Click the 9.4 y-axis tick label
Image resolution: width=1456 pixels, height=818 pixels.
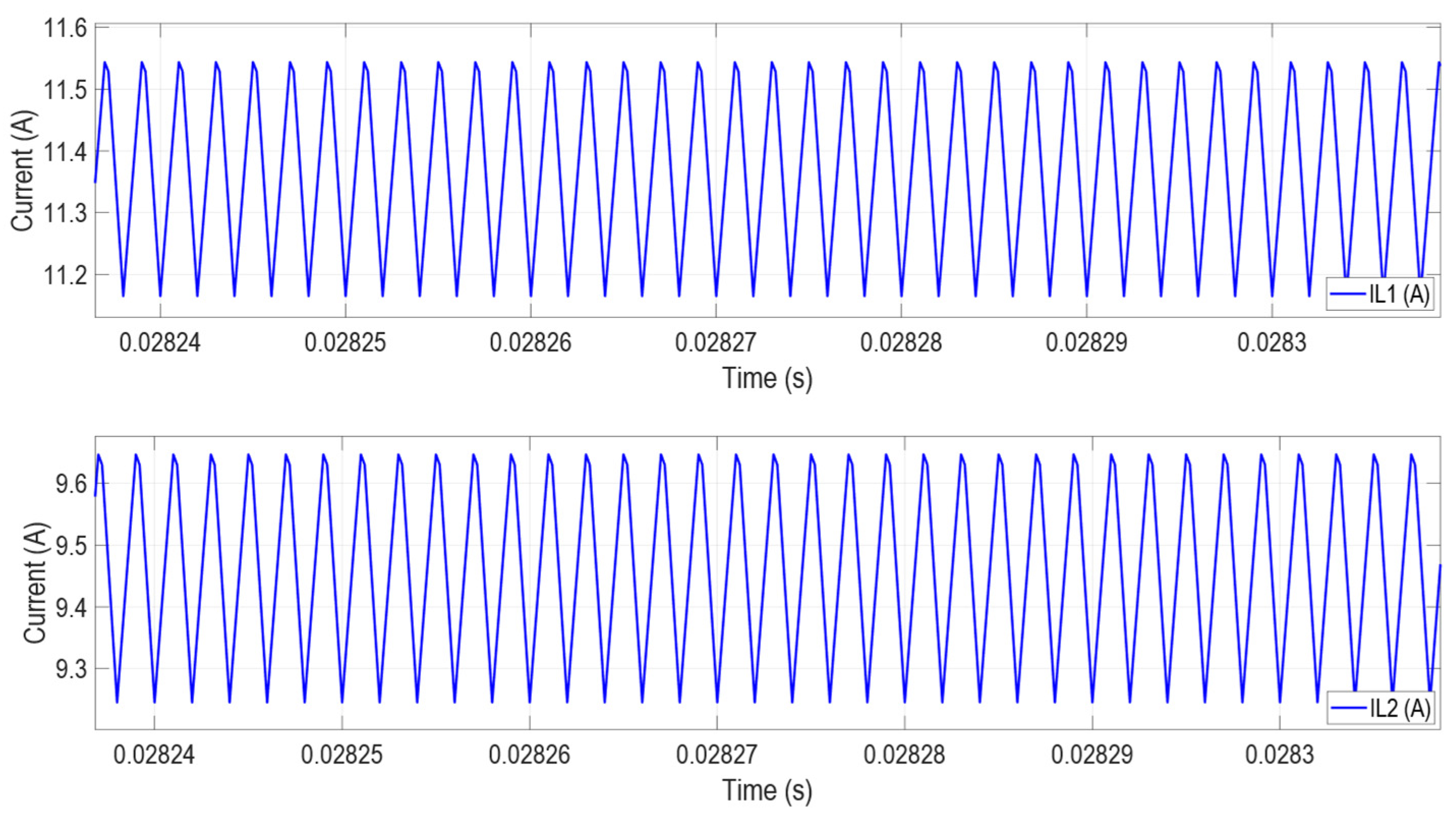(71, 607)
